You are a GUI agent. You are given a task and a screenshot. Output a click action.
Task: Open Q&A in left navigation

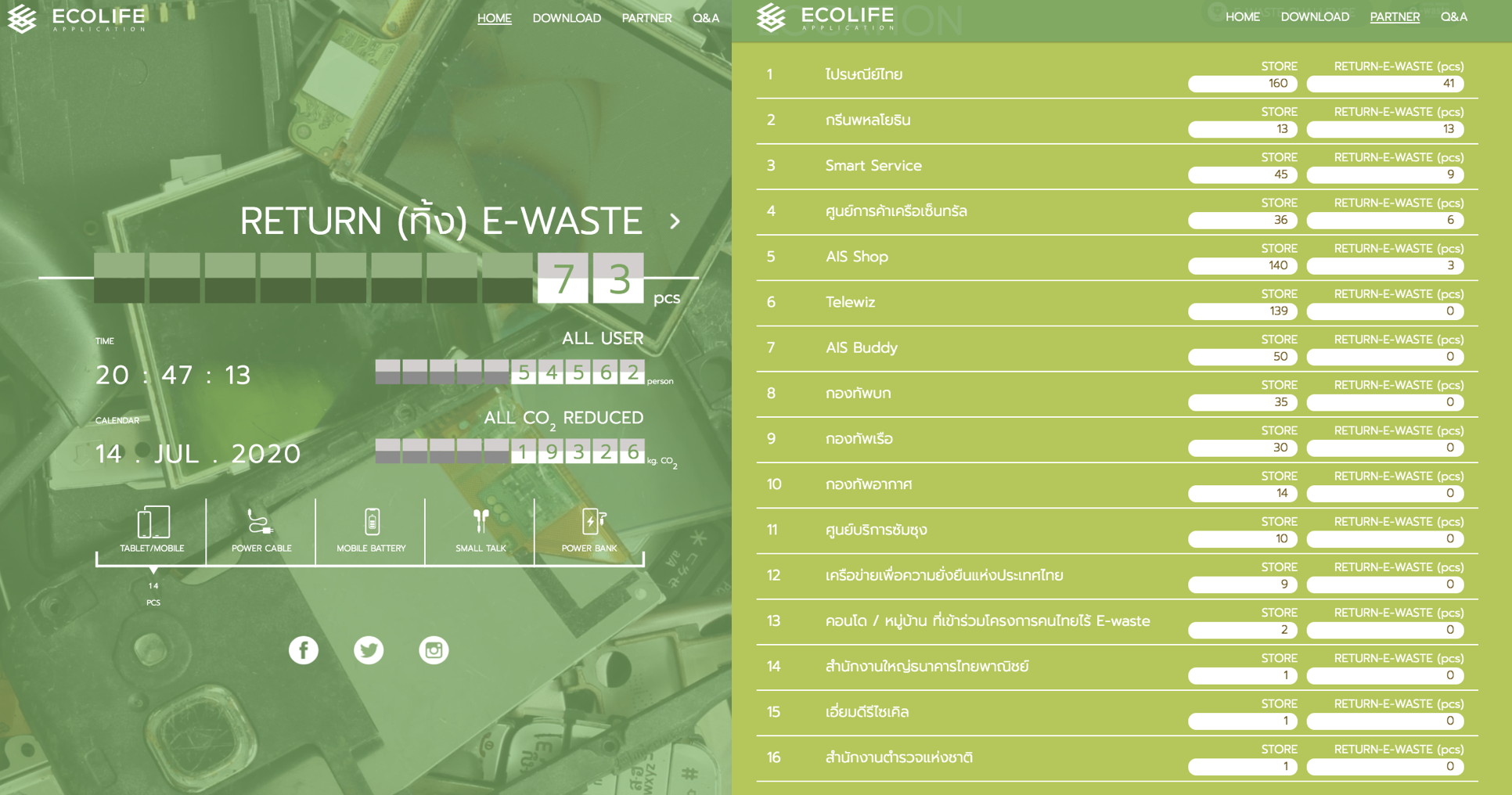tap(706, 18)
